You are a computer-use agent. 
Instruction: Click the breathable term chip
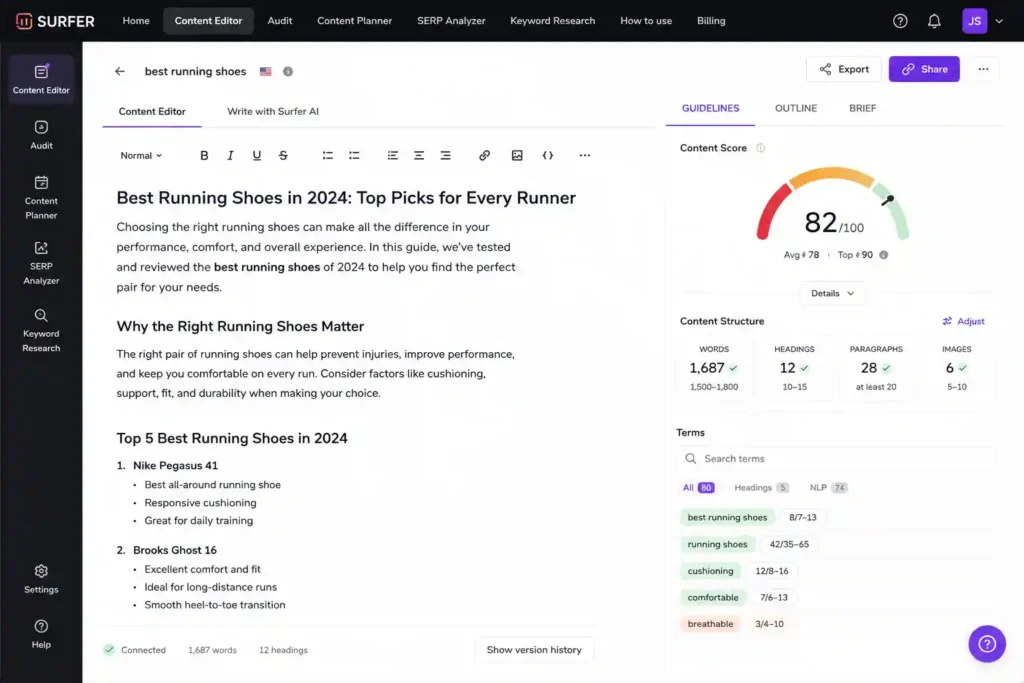(x=710, y=624)
